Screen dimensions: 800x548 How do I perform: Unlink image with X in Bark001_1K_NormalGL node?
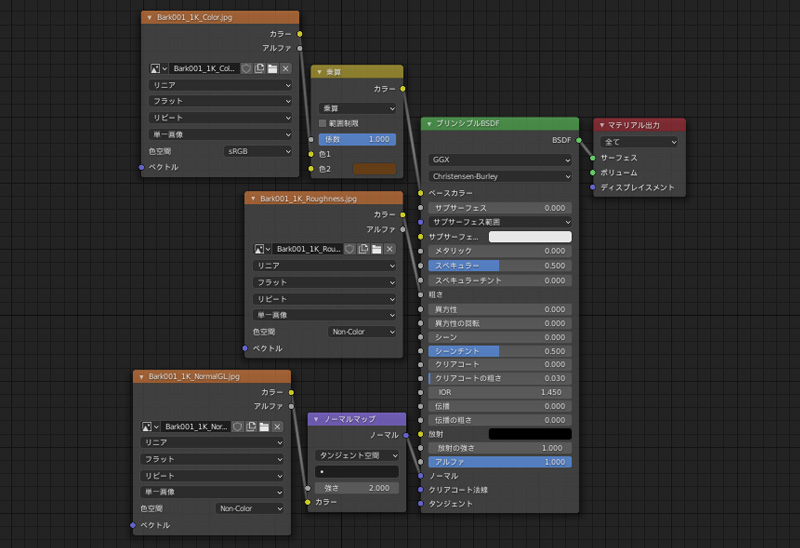click(x=278, y=426)
